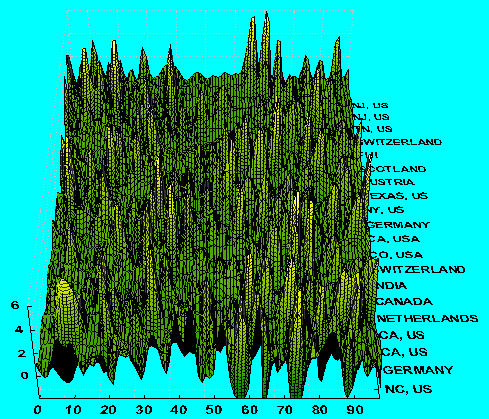Select the CANADA label on the right

[x=404, y=302]
